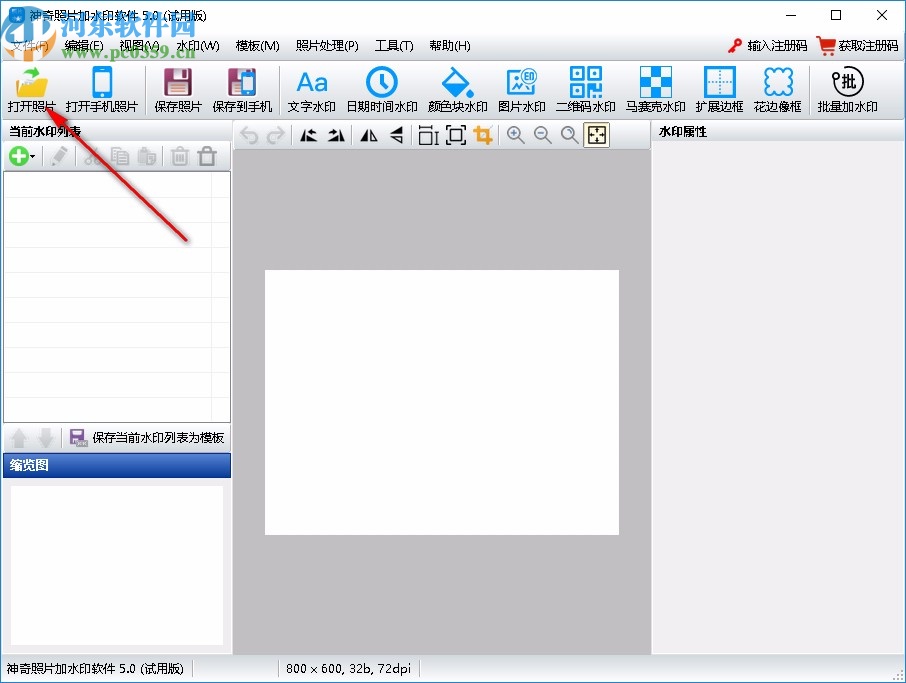This screenshot has height=683, width=906.
Task: Open the 帮助(H) menu
Action: [x=450, y=46]
